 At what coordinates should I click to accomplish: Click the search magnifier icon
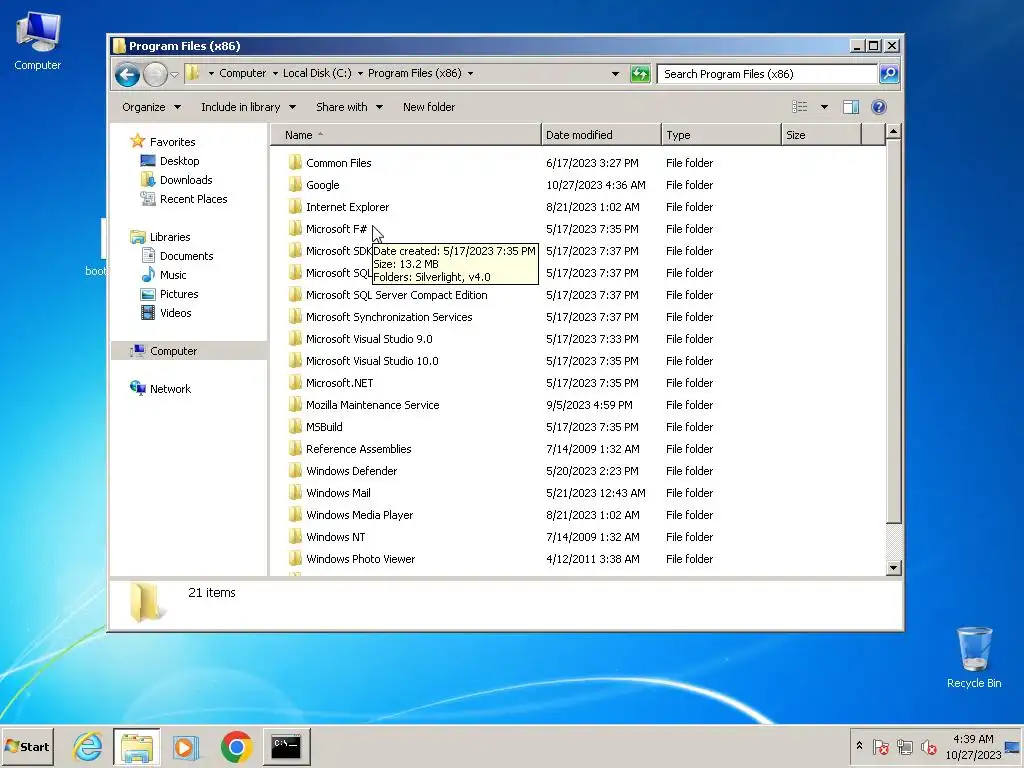(889, 74)
